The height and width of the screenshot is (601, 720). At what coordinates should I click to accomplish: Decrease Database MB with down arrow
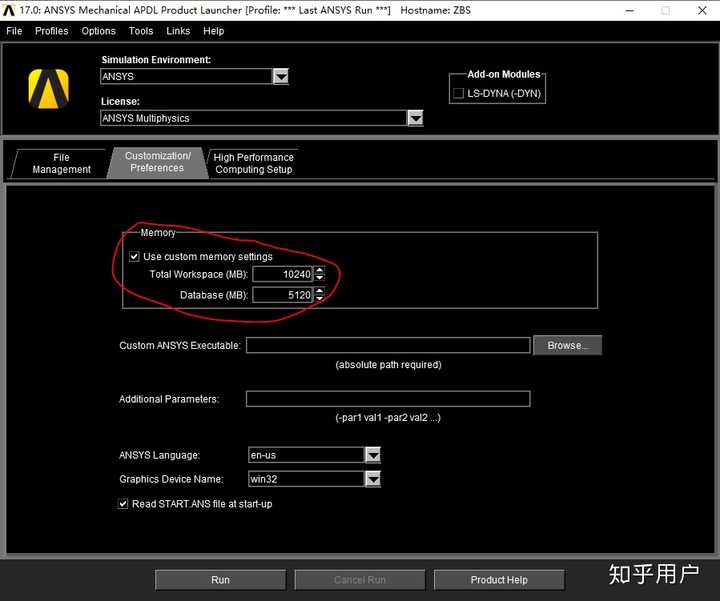pos(320,298)
